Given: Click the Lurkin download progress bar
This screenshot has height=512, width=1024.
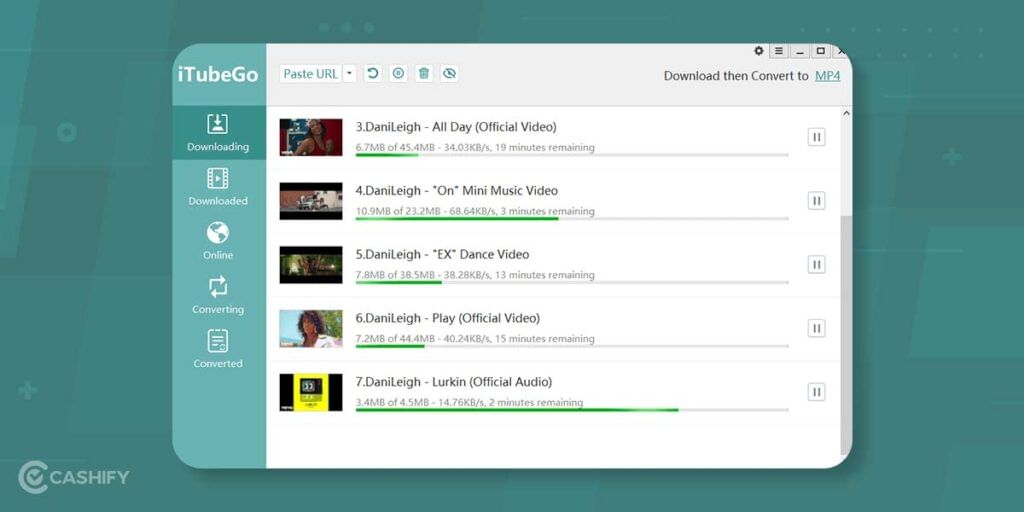Looking at the screenshot, I should pos(571,410).
